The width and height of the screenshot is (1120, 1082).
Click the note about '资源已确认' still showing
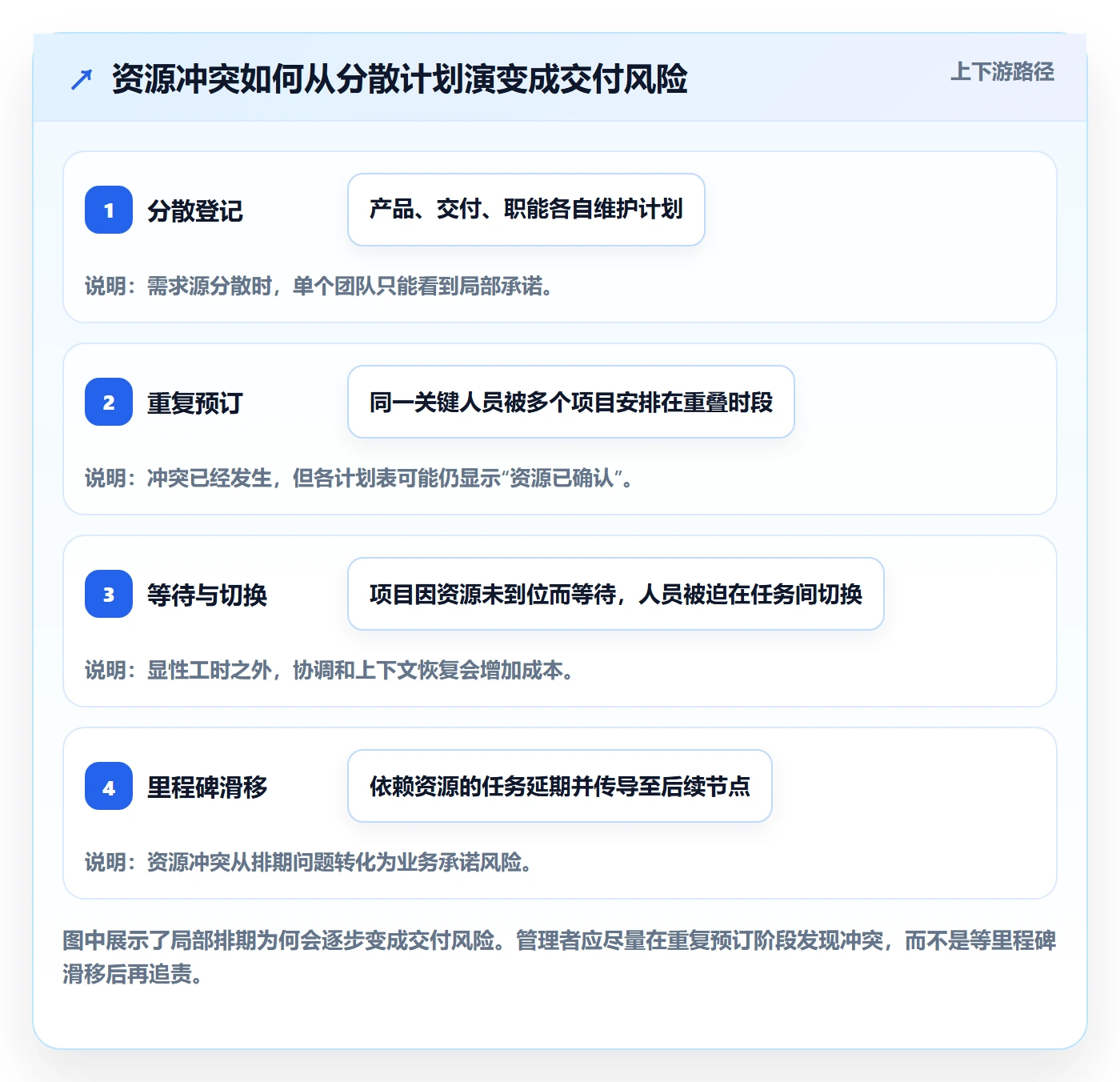point(359,478)
